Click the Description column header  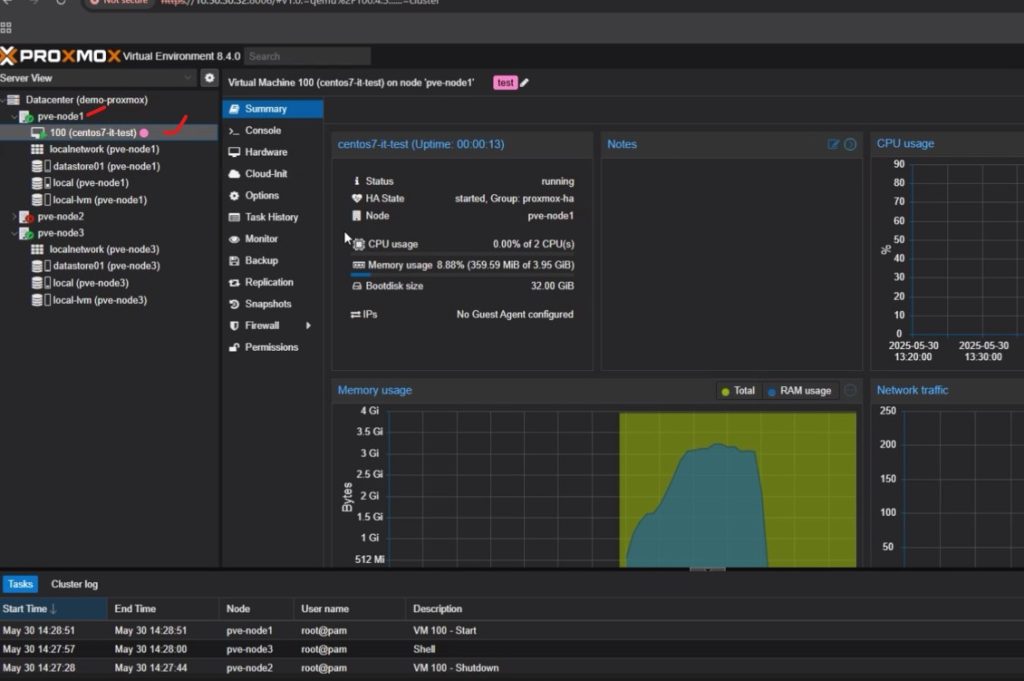pos(714,609)
